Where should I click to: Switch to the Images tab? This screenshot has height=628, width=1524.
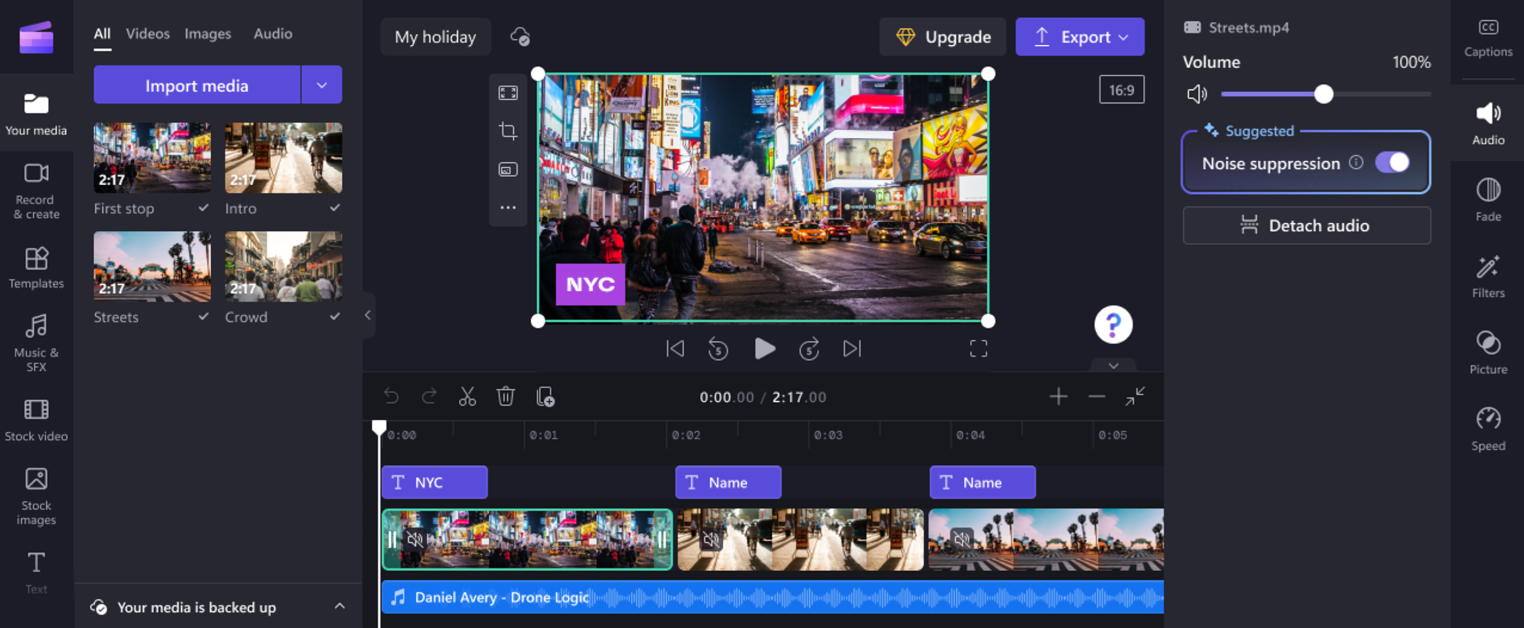coord(208,34)
